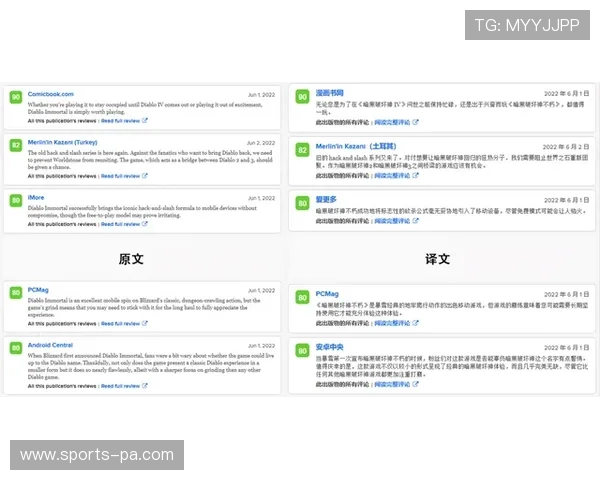Click external link icon in 爱更多 review
Image resolution: width=600 pixels, height=480 pixels.
(416, 220)
